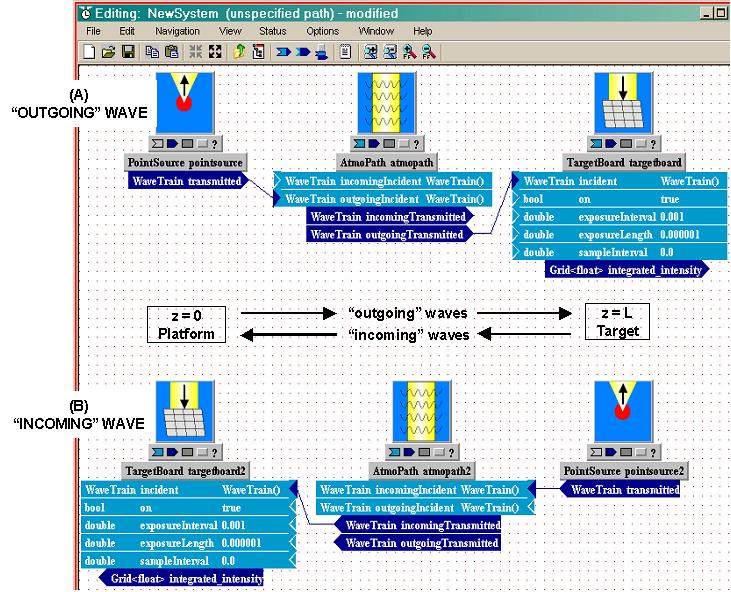Click the New system toolbar icon

(x=89, y=52)
